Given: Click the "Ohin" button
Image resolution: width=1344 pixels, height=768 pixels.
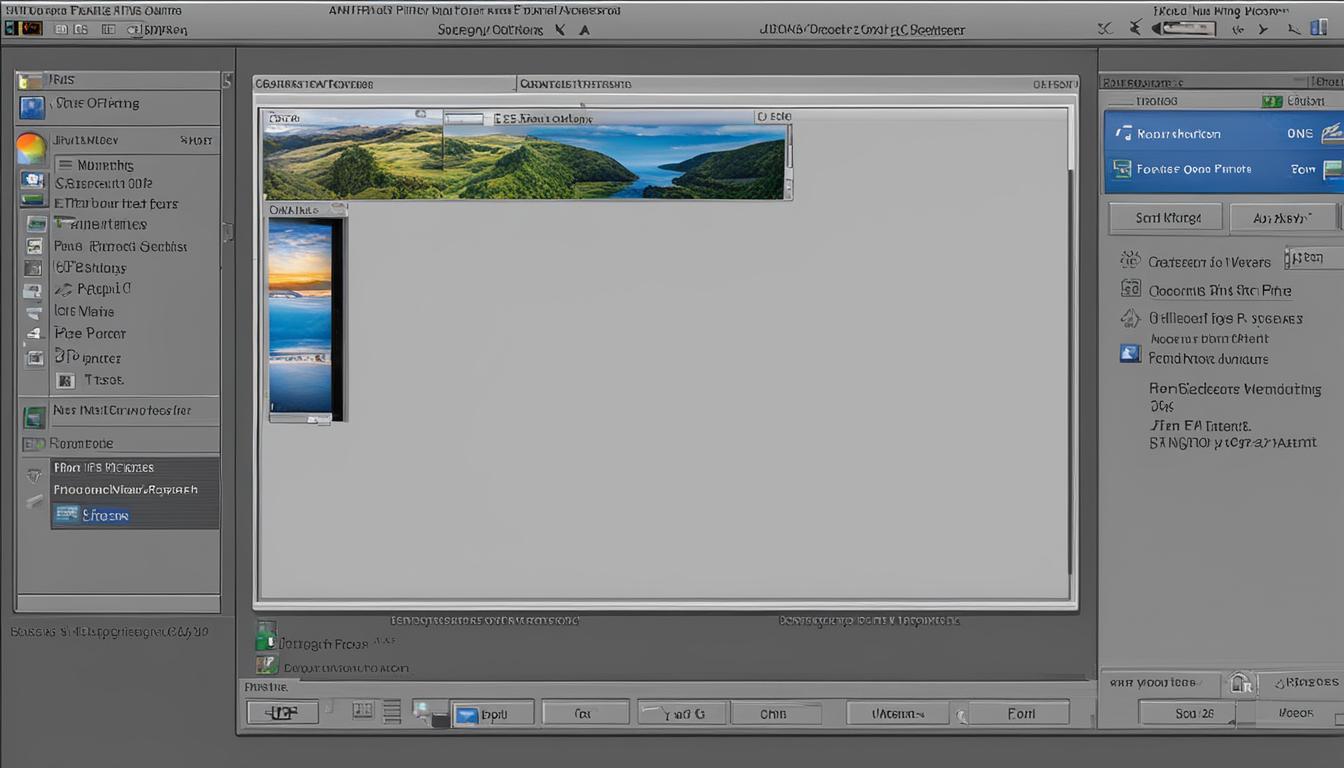Looking at the screenshot, I should tap(774, 714).
